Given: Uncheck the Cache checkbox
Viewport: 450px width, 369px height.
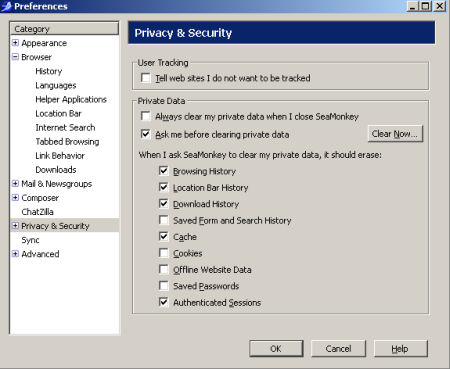Looking at the screenshot, I should tap(163, 237).
